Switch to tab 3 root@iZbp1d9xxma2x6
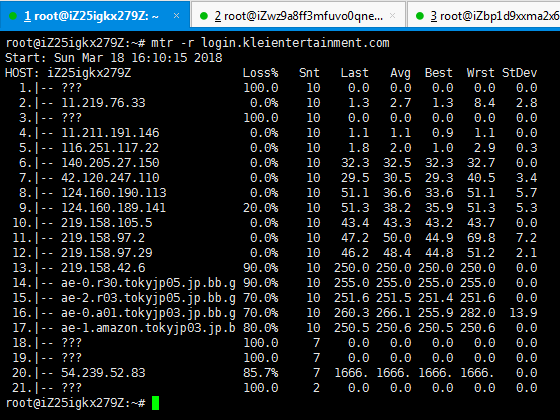 pyautogui.click(x=484, y=16)
